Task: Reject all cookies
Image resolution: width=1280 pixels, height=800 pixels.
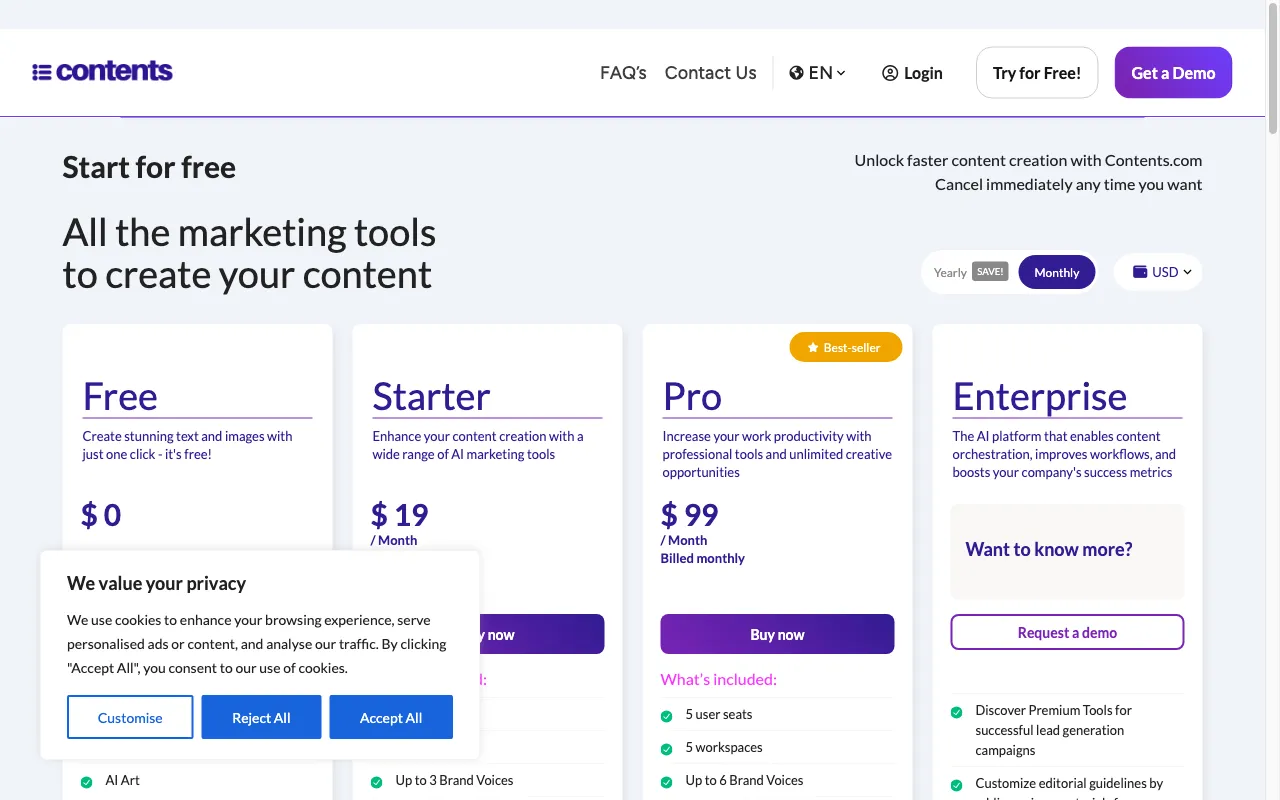Action: [261, 718]
